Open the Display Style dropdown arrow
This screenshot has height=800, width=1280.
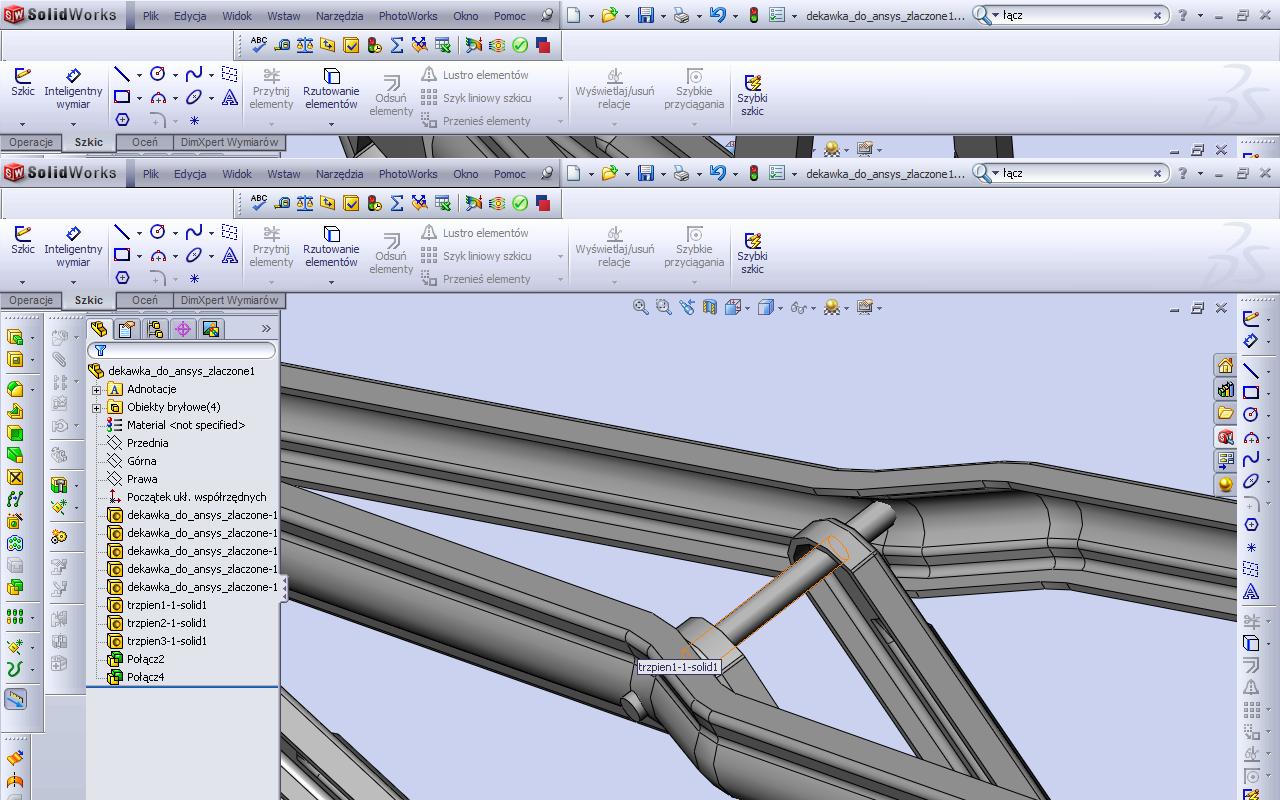click(x=780, y=308)
